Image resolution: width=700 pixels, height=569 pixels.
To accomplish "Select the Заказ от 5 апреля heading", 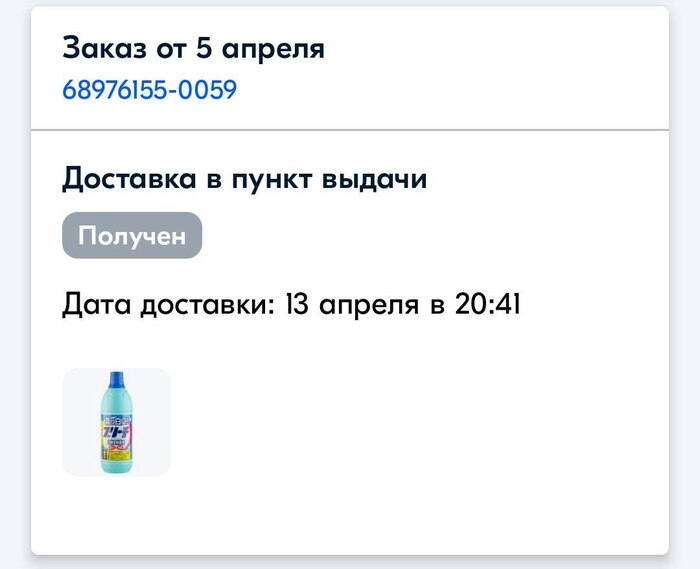I will [x=193, y=47].
